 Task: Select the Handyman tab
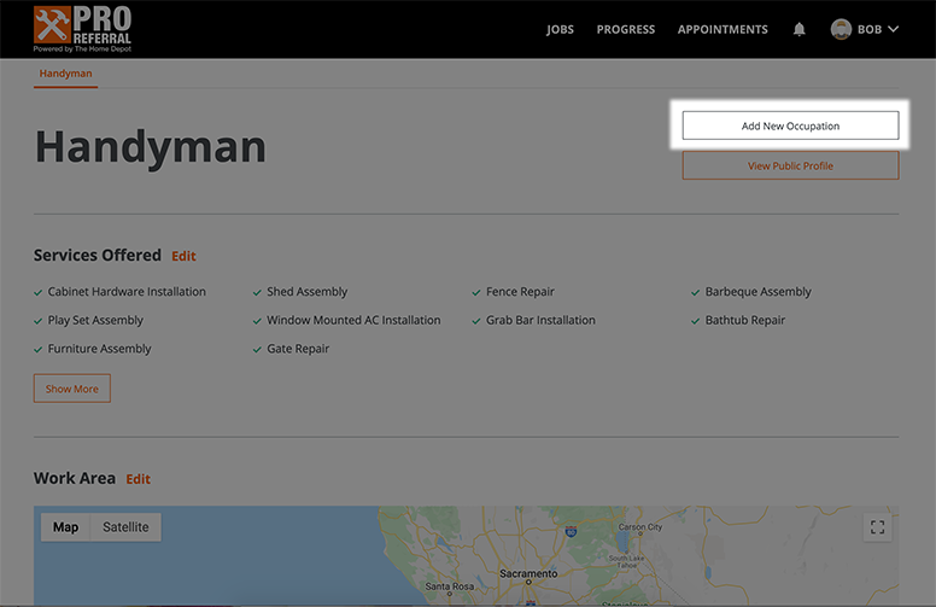(66, 73)
